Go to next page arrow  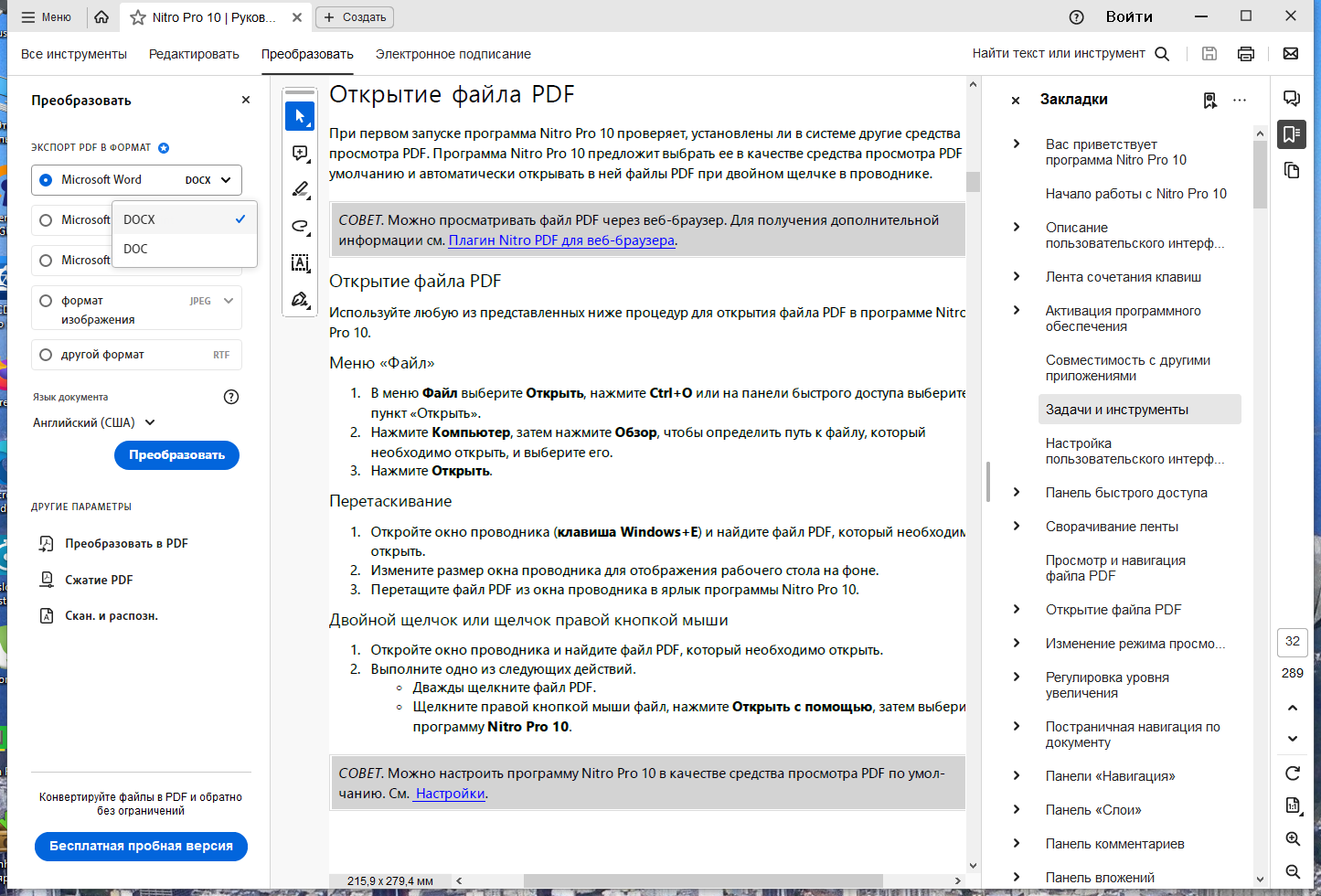(1293, 738)
